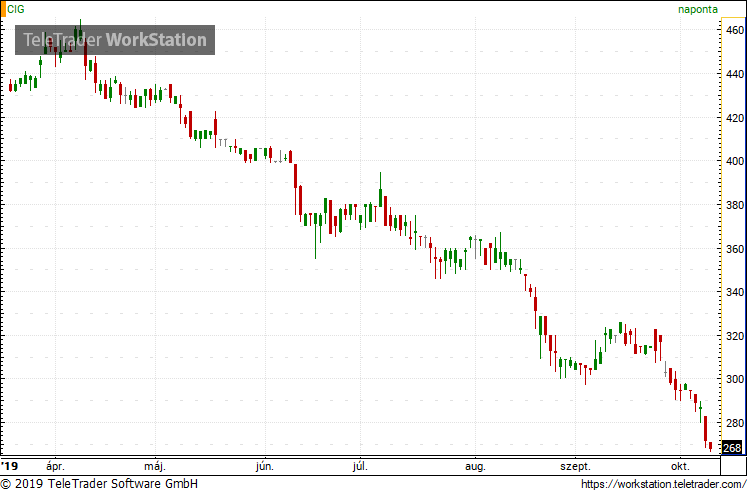This screenshot has height=493, width=747.
Task: Click the 440 price axis label
Action: click(736, 74)
